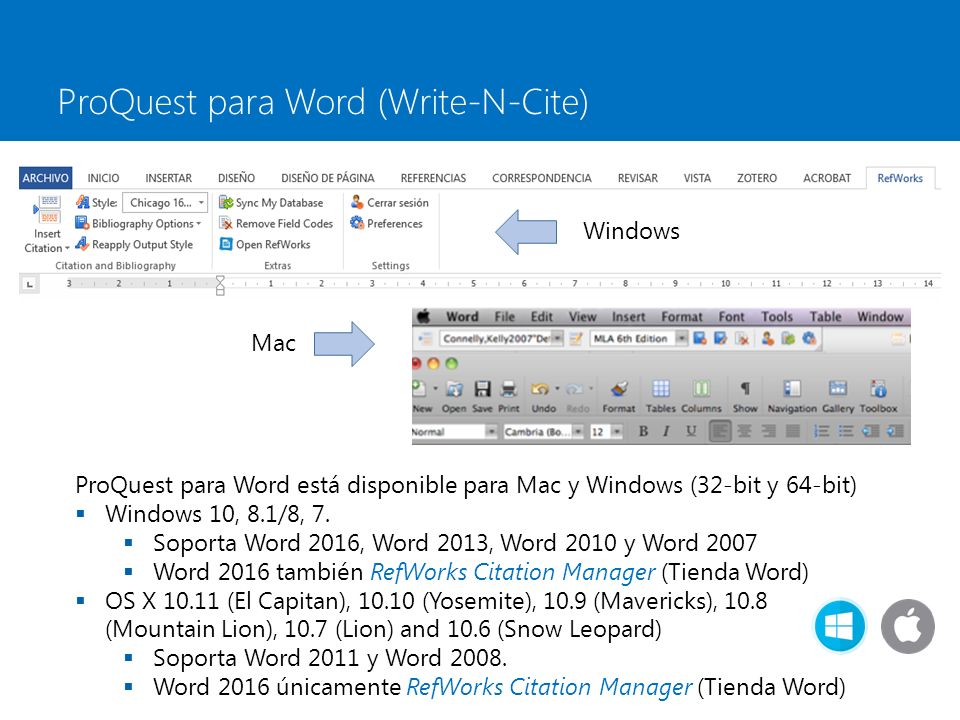960x720 pixels.
Task: Select justify alignment in Mac formatting bar
Action: (792, 432)
